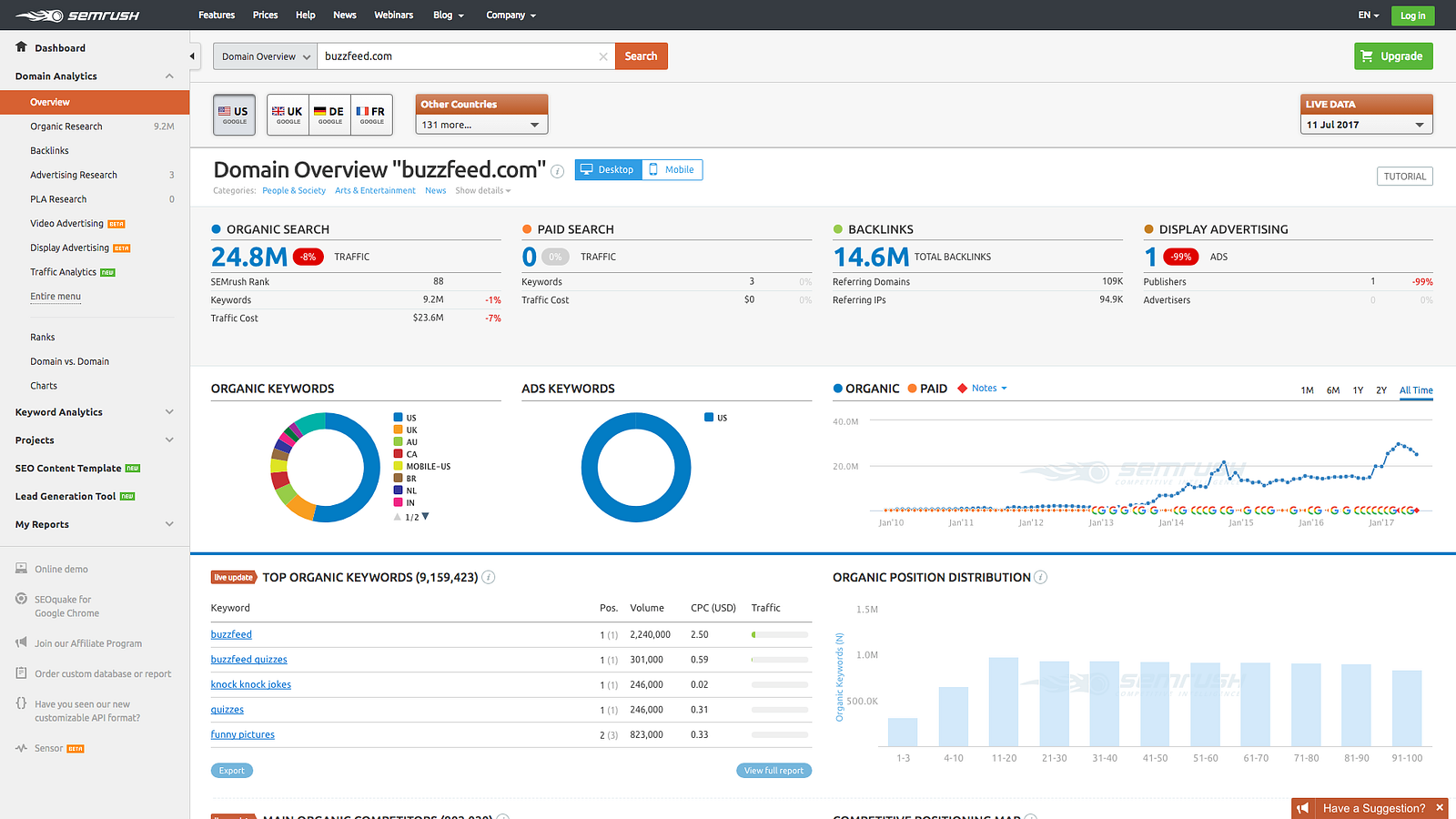
Task: Select 1Y time range tab
Action: 1358,390
